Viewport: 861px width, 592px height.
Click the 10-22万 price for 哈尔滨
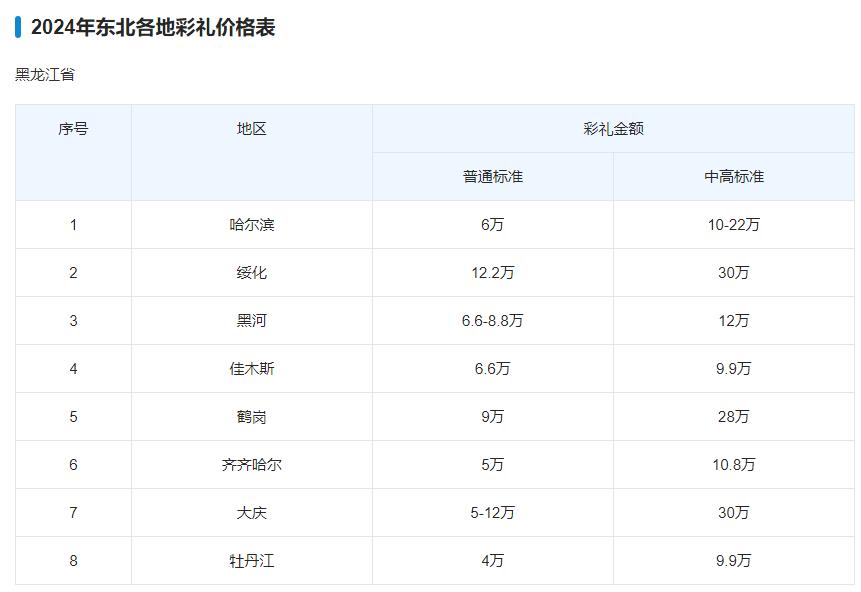(734, 225)
